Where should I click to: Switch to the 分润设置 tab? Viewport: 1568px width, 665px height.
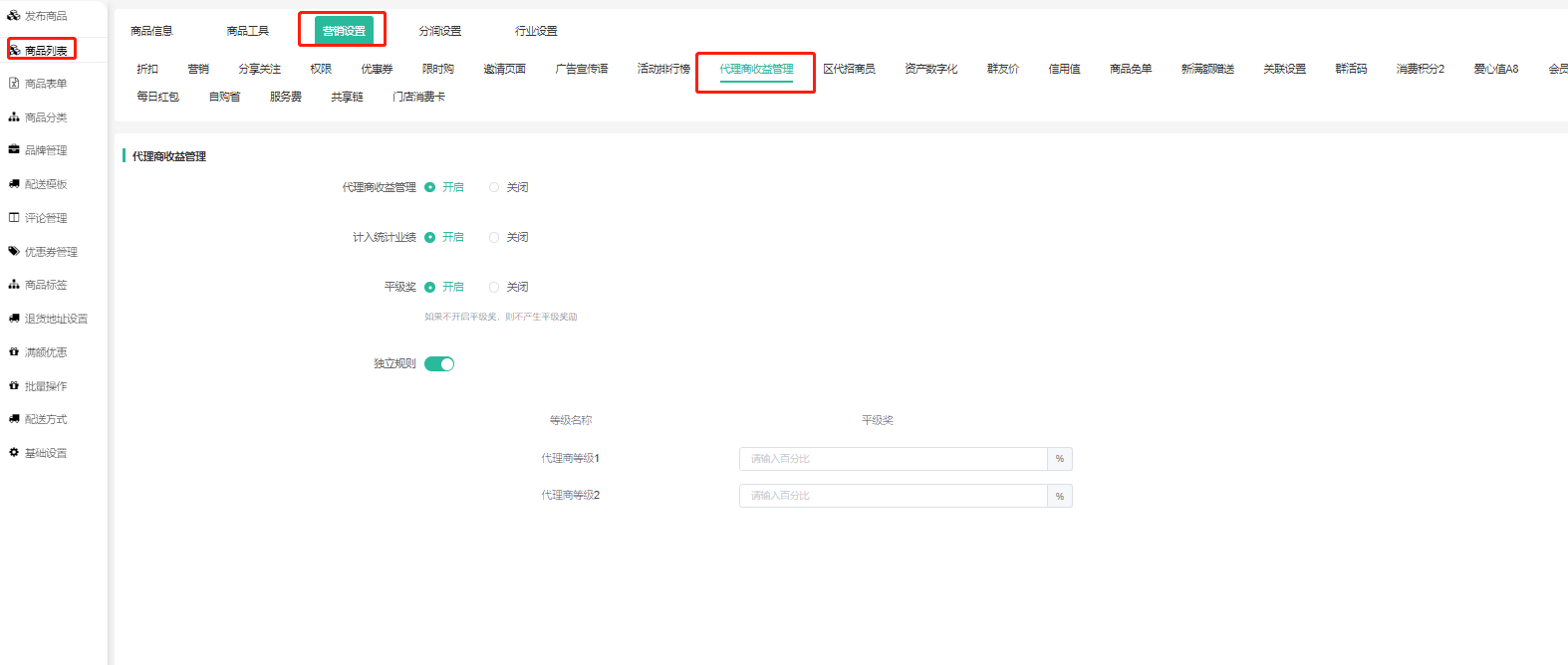coord(439,31)
